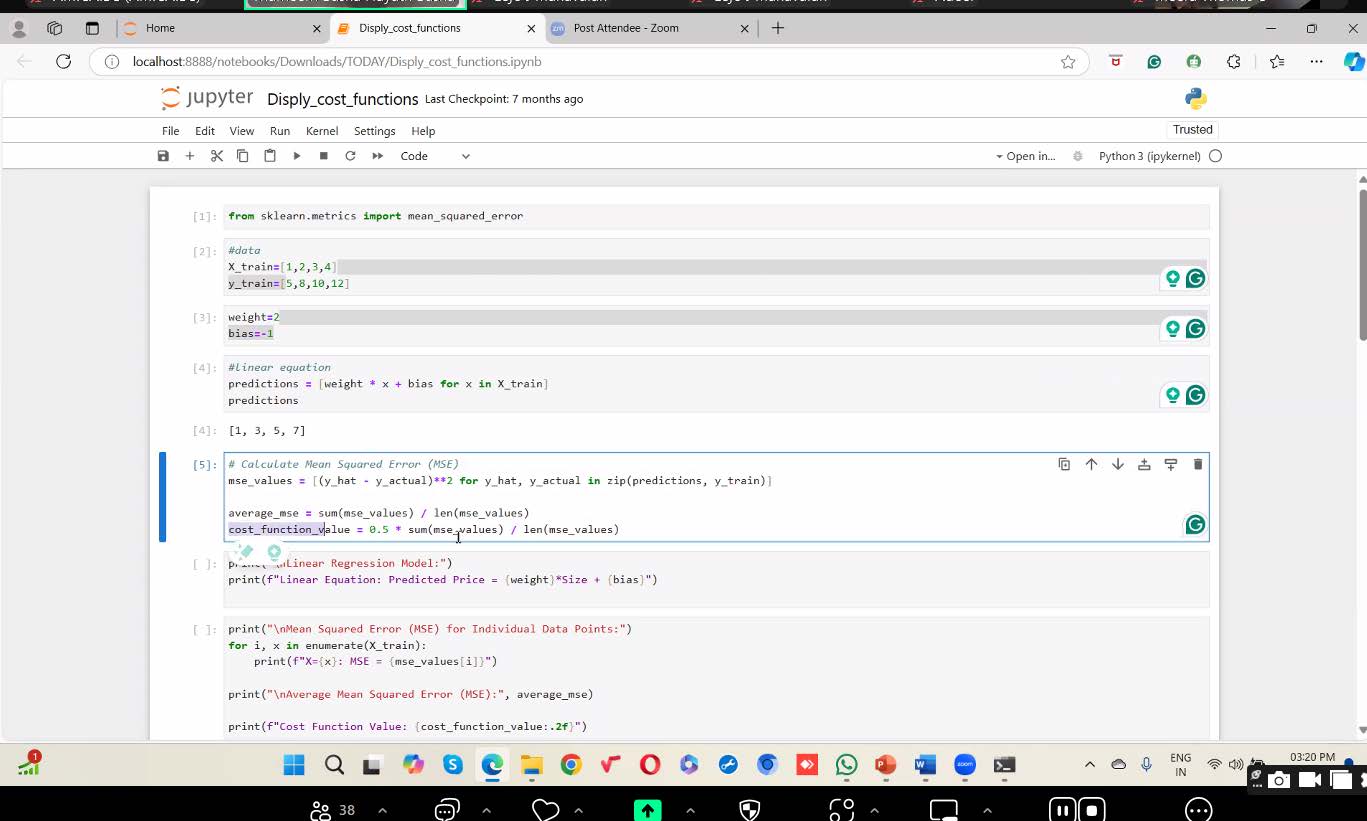Insert a new cell using the plus icon
This screenshot has height=821, width=1367.
pos(189,156)
